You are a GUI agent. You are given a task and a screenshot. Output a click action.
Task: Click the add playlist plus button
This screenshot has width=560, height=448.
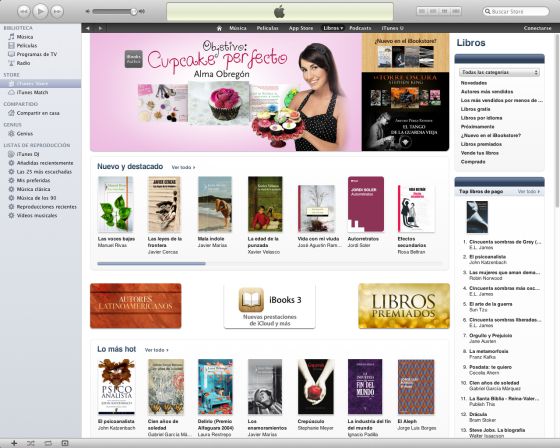pos(14,443)
